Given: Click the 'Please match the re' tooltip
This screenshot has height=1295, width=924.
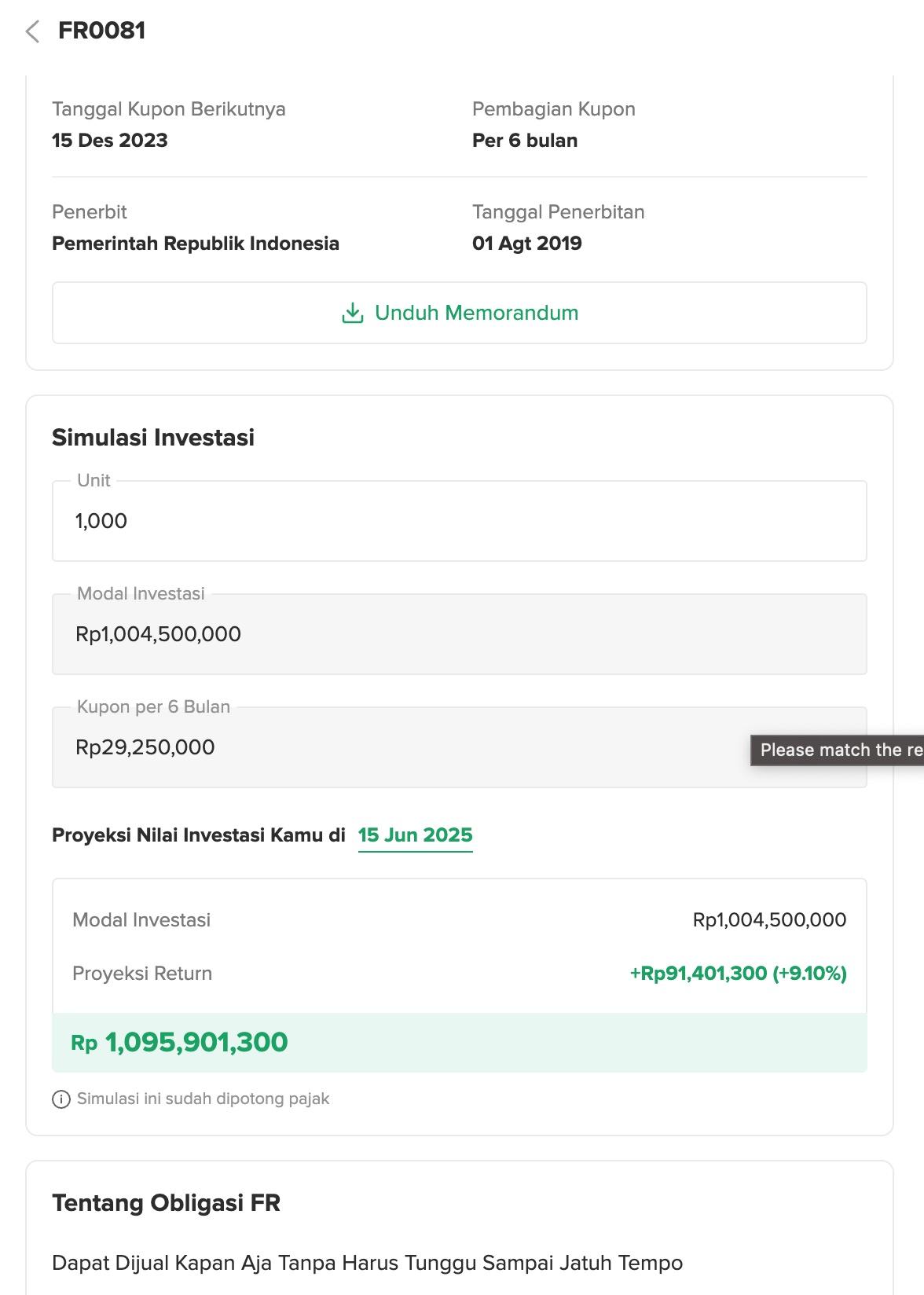Looking at the screenshot, I should coord(838,750).
